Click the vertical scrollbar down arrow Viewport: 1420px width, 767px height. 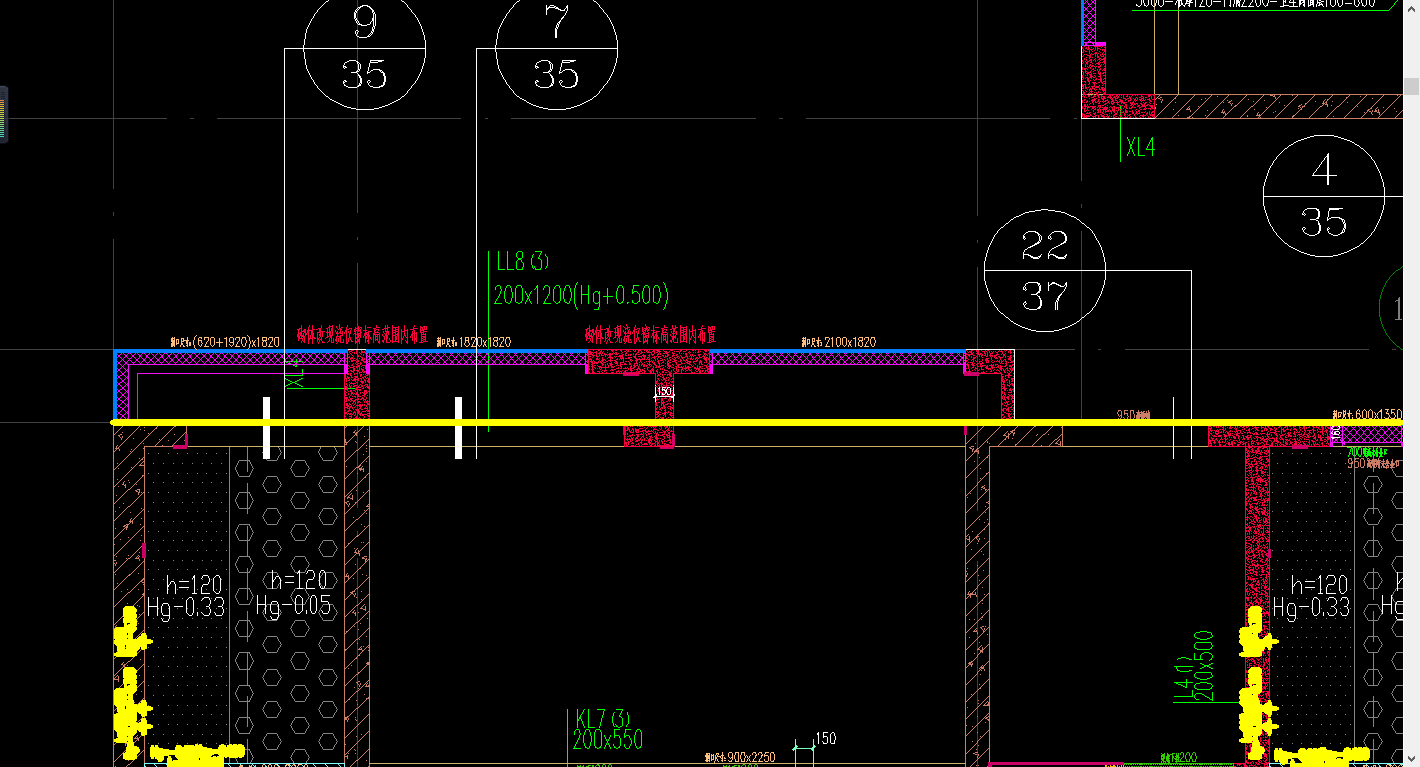click(x=1411, y=759)
